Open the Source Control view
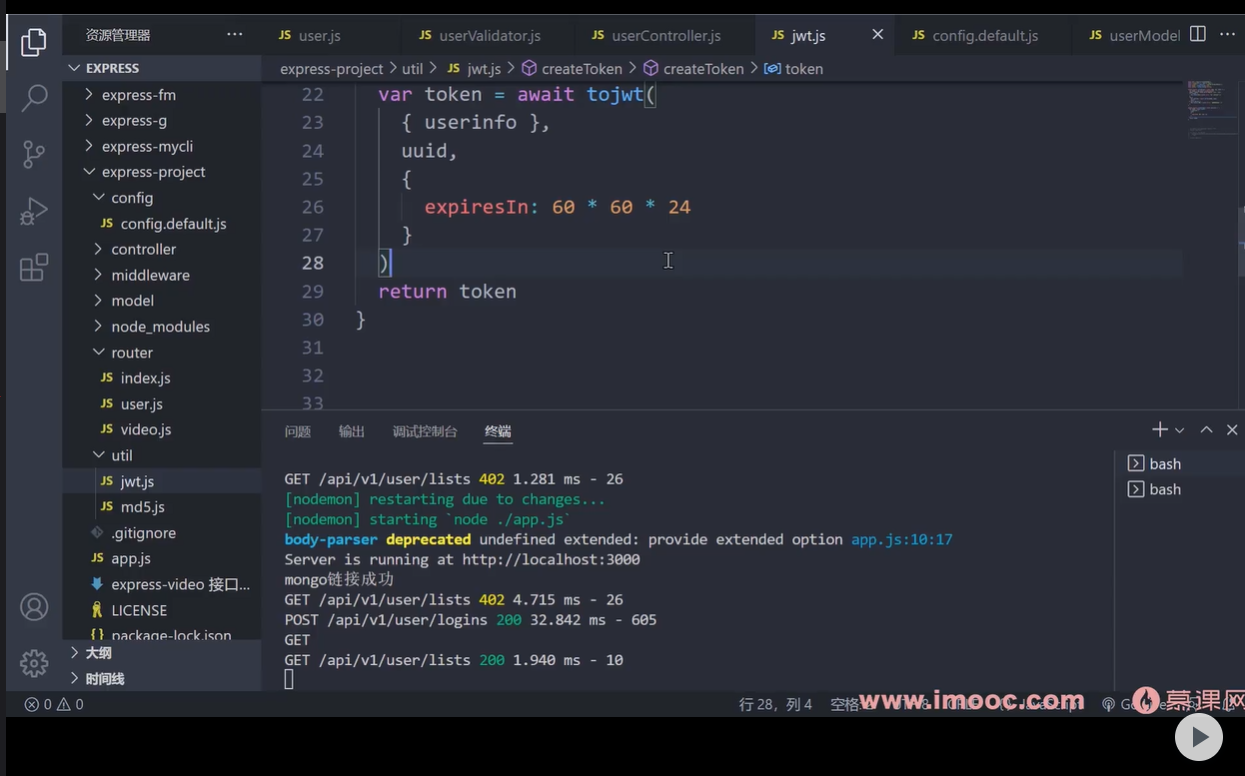Image resolution: width=1245 pixels, height=776 pixels. pyautogui.click(x=34, y=154)
